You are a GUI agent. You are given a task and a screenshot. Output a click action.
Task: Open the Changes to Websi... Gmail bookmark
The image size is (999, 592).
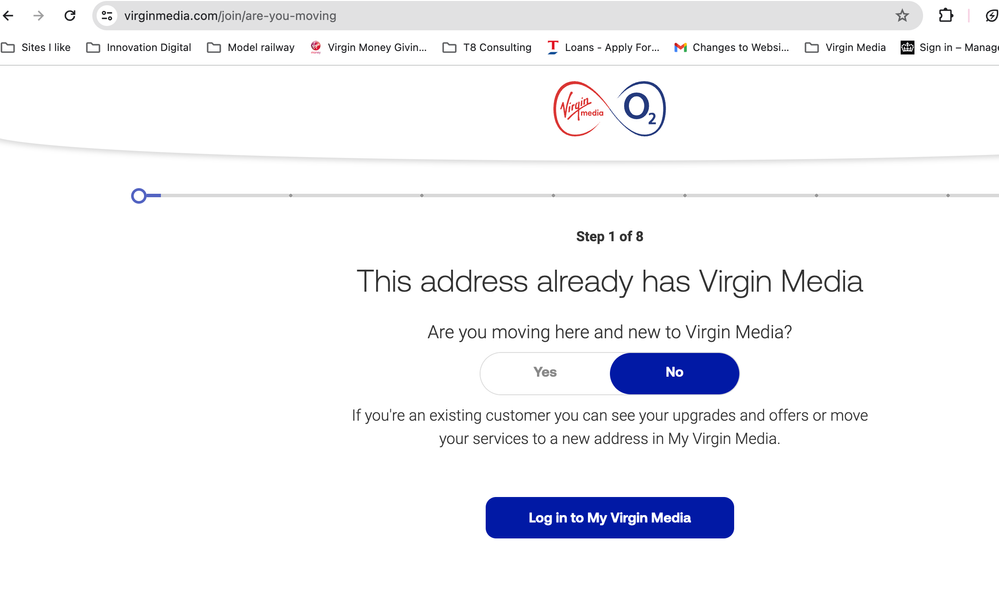pos(731,47)
